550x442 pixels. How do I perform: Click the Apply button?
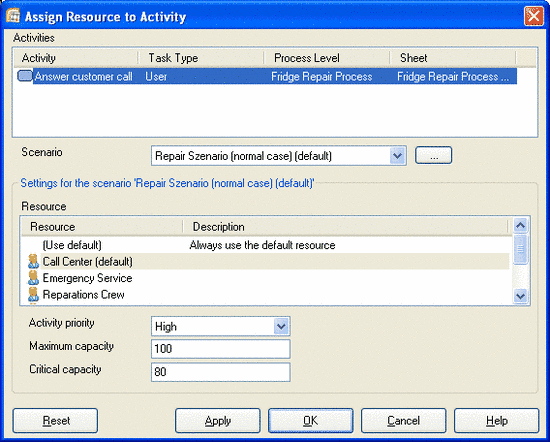point(218,420)
